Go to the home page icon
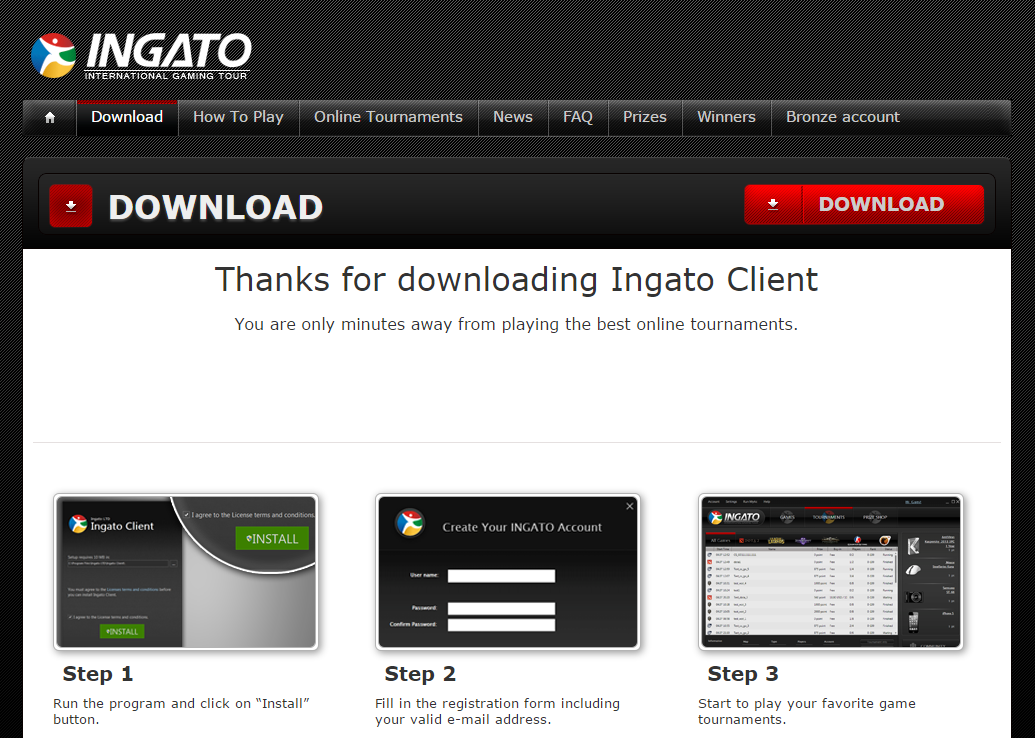Viewport: 1035px width, 738px height. pos(50,117)
